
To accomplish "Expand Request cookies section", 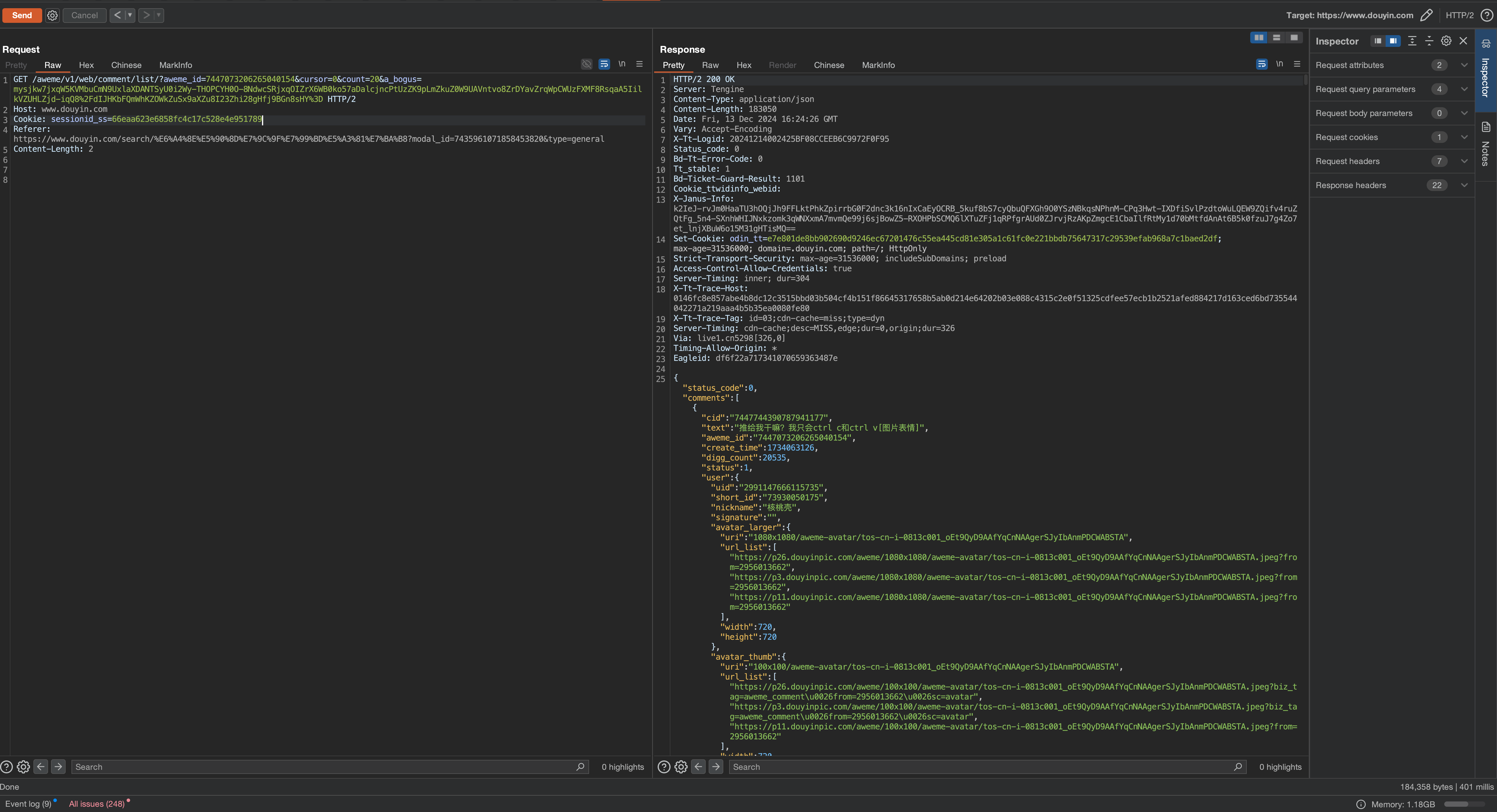I will (x=1392, y=137).
